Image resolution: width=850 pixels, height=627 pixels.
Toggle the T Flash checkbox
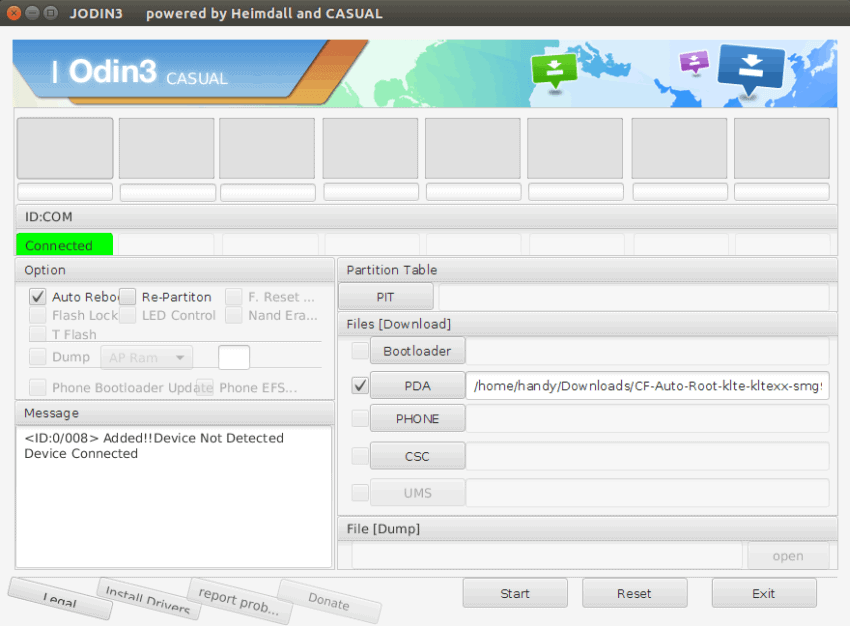(37, 334)
